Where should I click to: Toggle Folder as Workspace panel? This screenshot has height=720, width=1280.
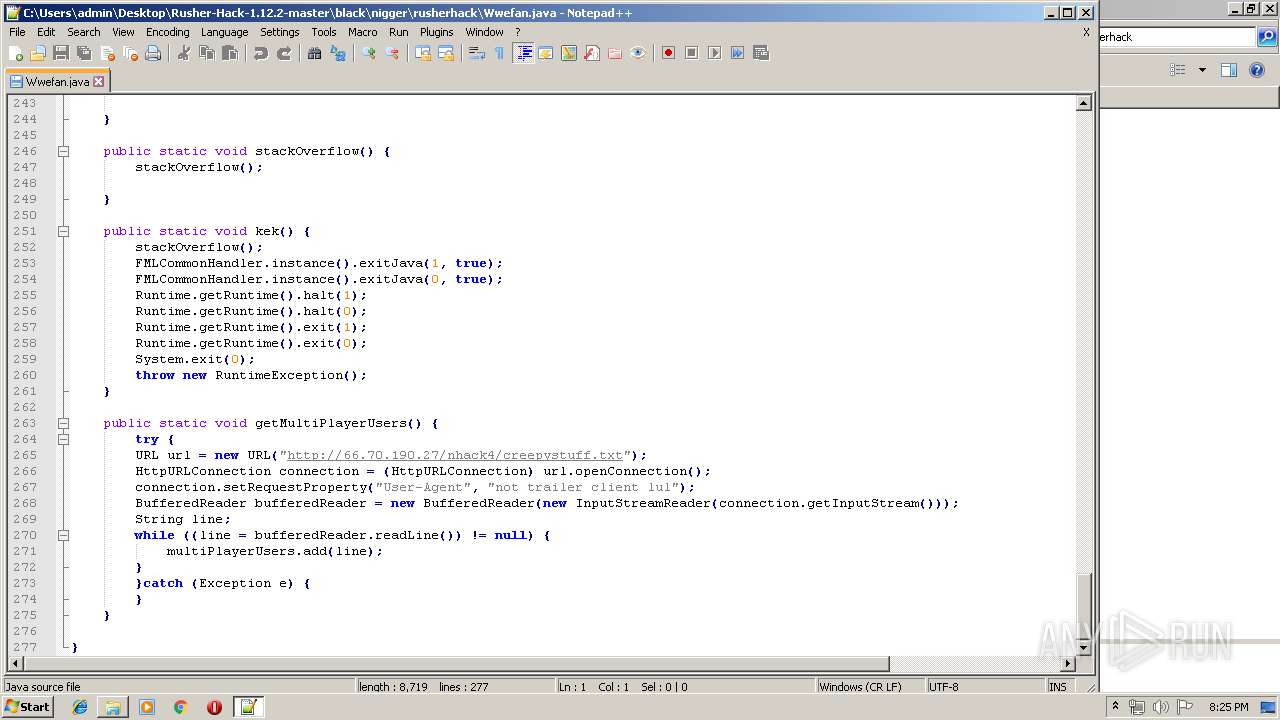click(x=615, y=53)
